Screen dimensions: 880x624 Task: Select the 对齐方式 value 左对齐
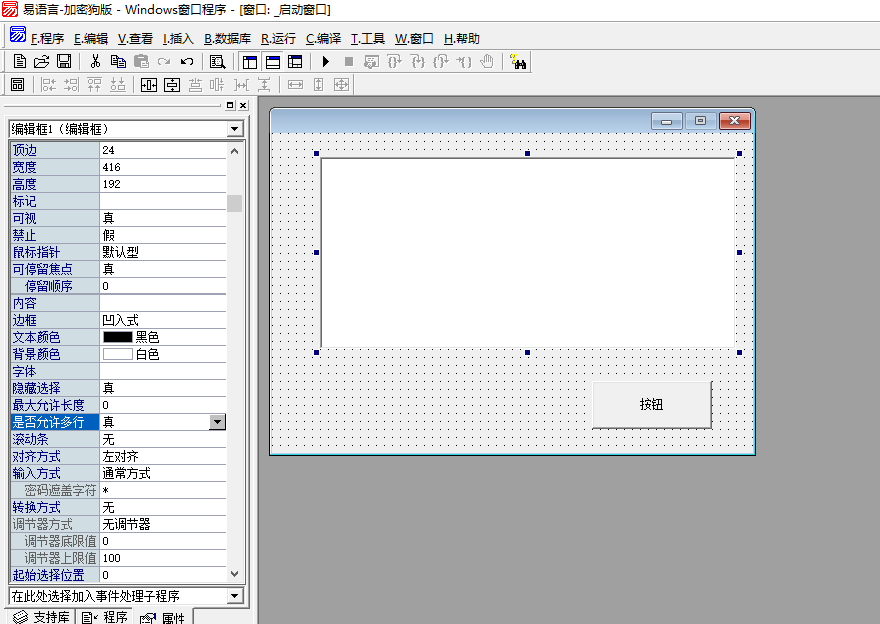pyautogui.click(x=163, y=456)
